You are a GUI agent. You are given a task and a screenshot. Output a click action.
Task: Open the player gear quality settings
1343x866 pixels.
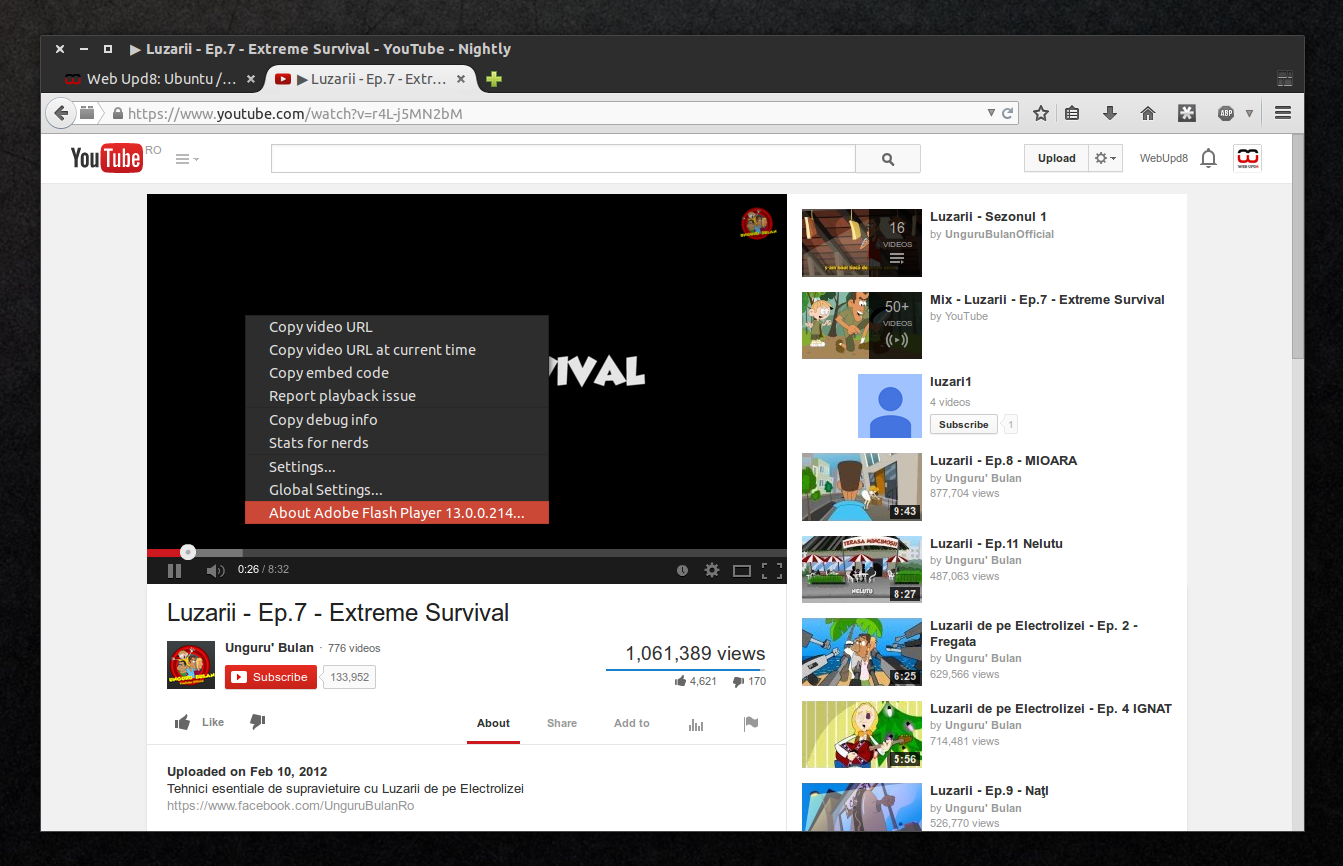(712, 570)
